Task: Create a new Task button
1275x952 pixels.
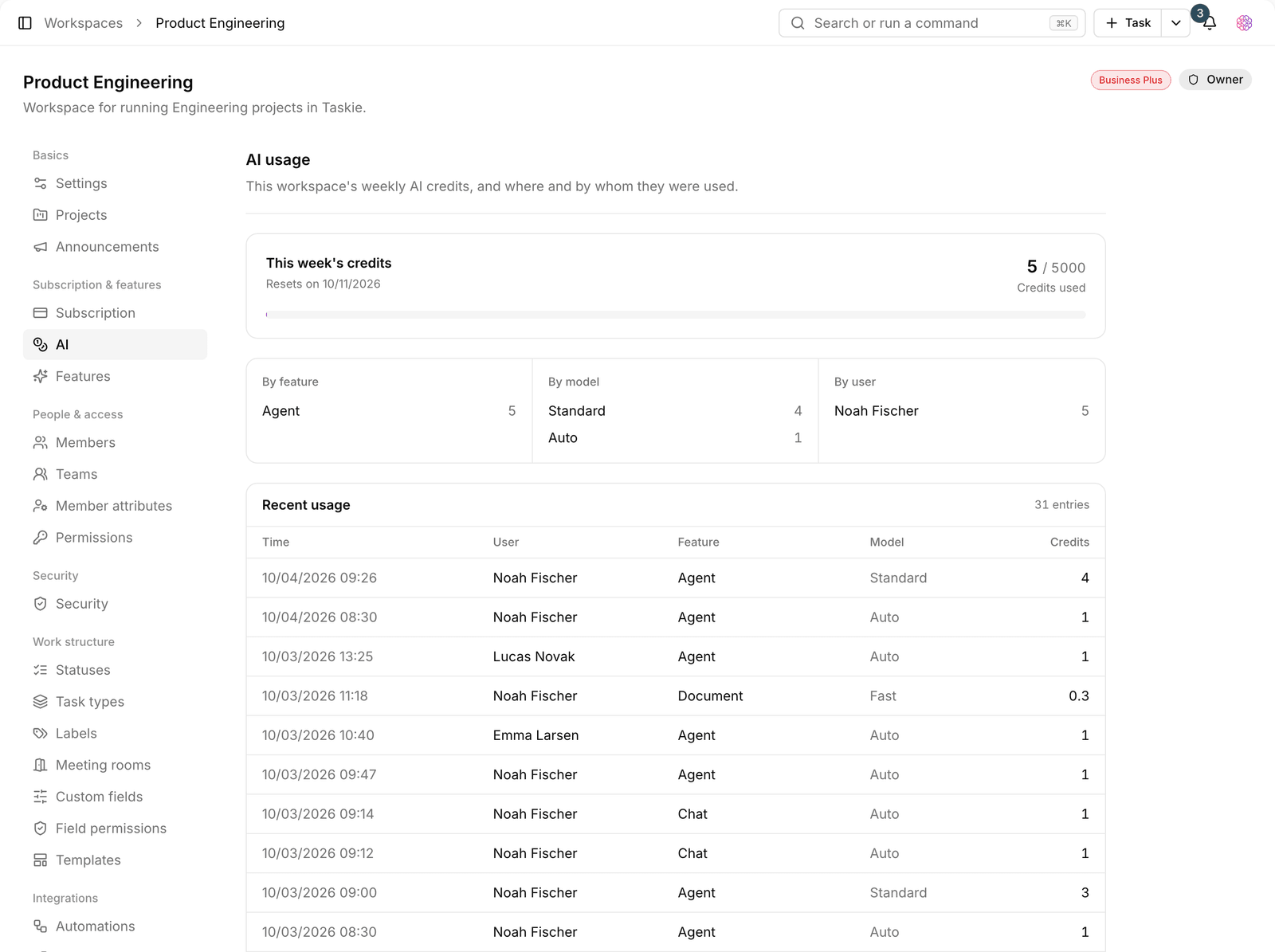Action: 1128,23
